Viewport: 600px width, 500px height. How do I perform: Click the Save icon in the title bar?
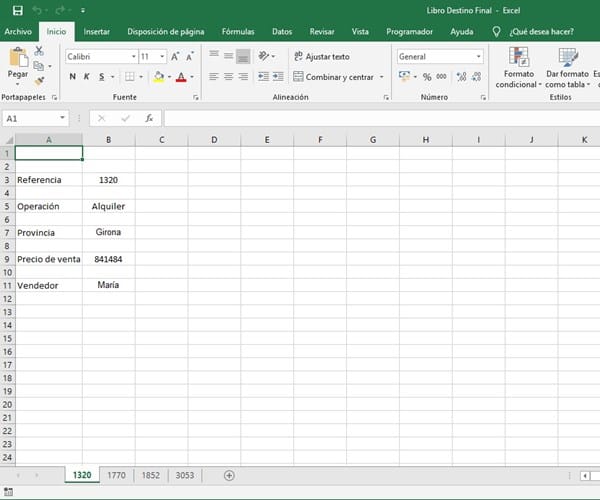click(x=17, y=10)
